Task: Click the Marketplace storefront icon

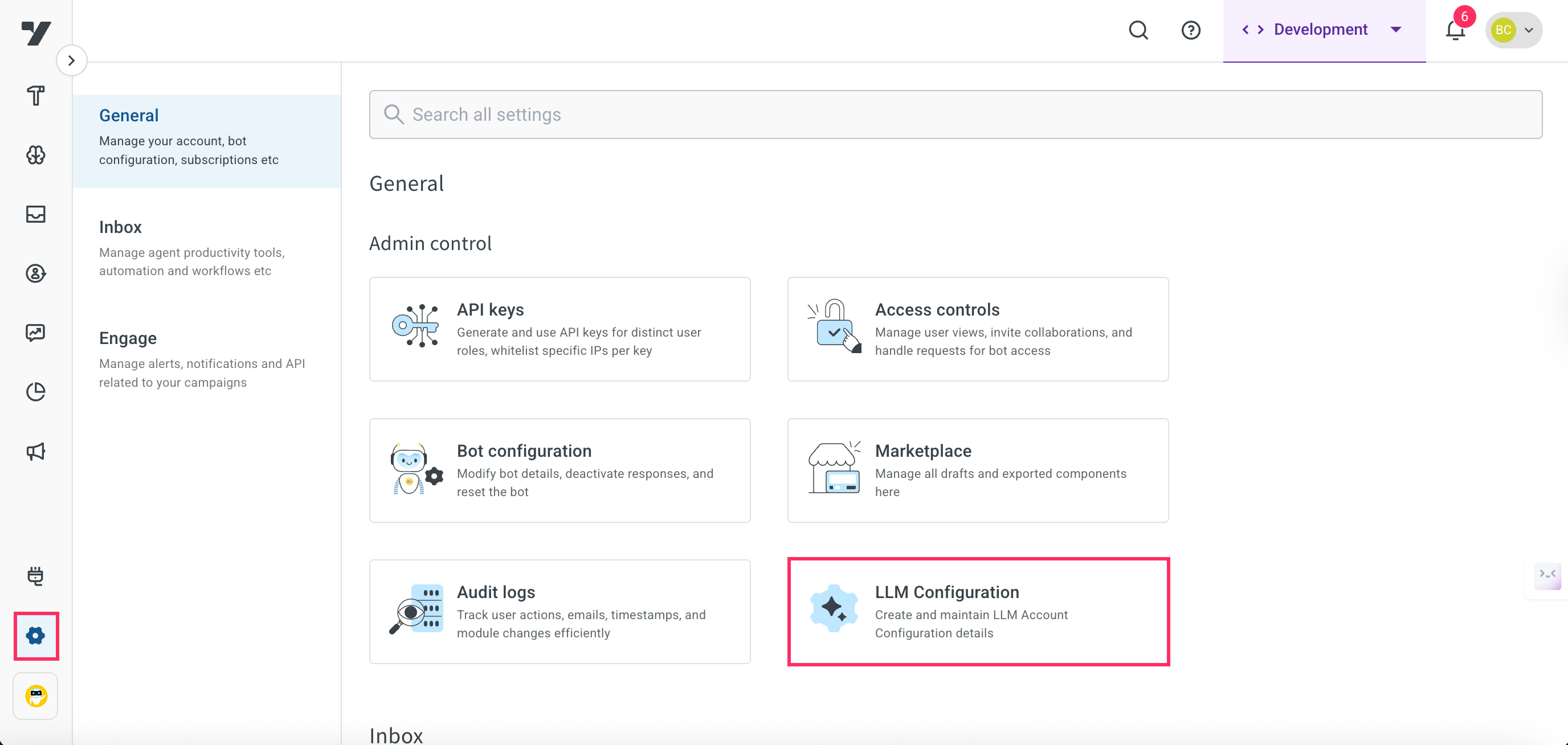Action: (835, 468)
